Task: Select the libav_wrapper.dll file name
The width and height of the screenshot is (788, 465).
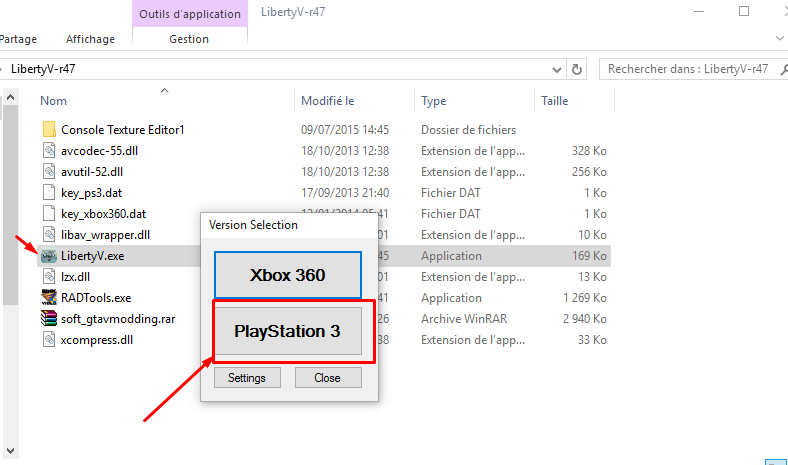Action: click(106, 235)
